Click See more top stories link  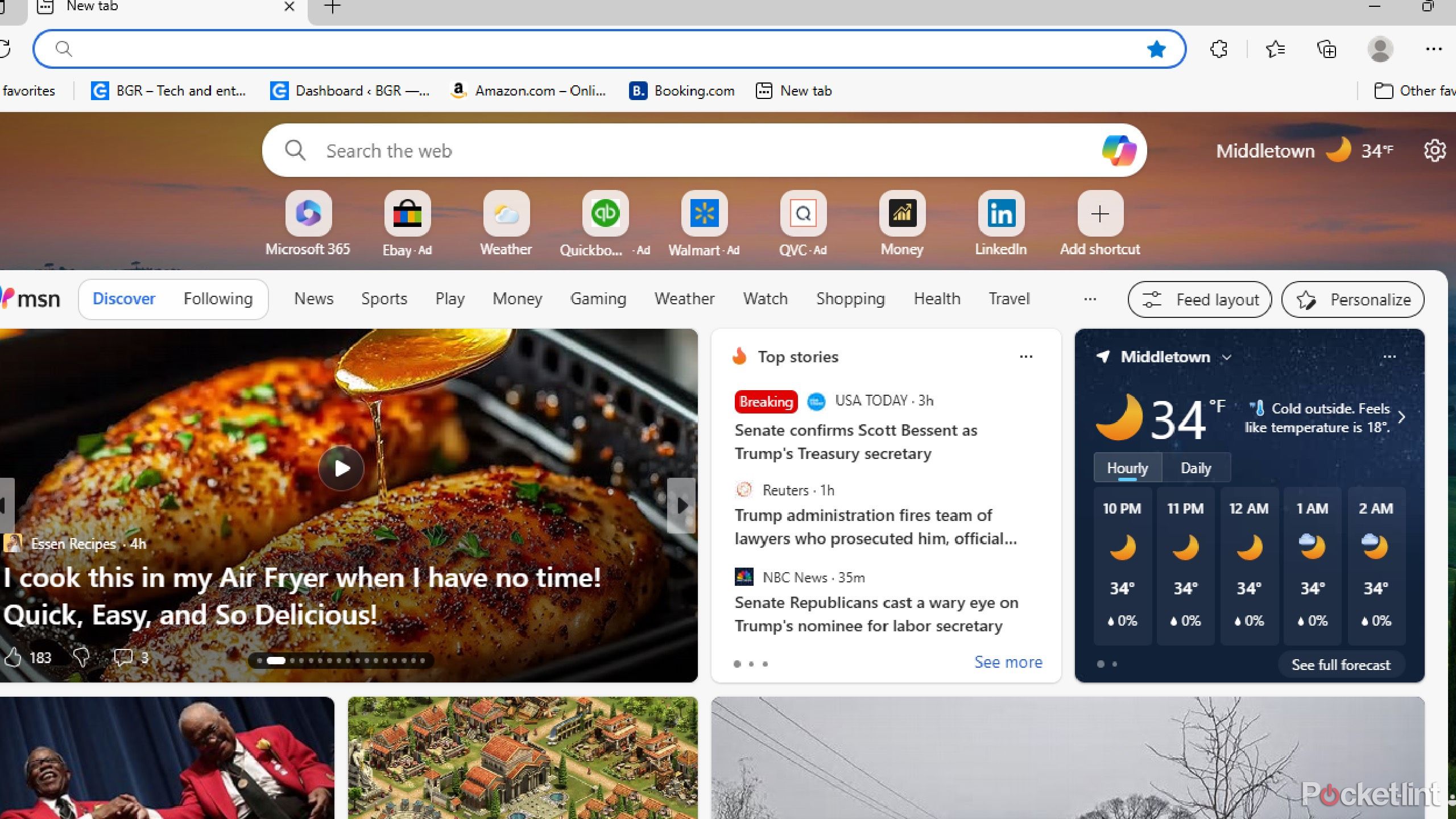(x=1007, y=661)
